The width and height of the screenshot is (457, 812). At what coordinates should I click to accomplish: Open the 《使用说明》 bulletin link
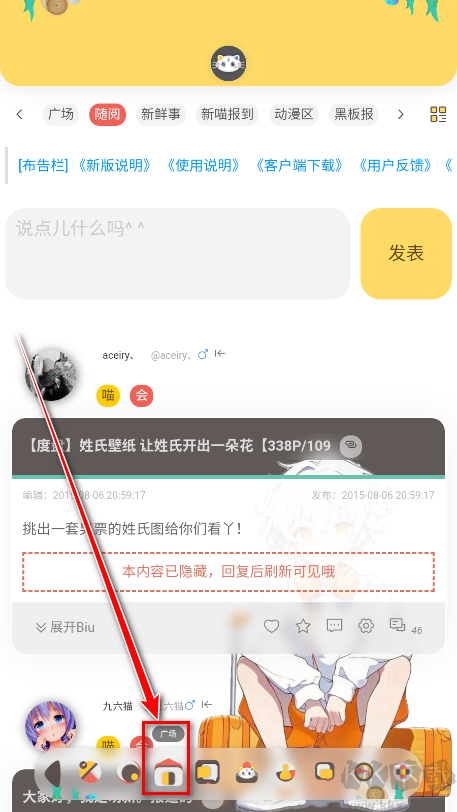coord(203,166)
